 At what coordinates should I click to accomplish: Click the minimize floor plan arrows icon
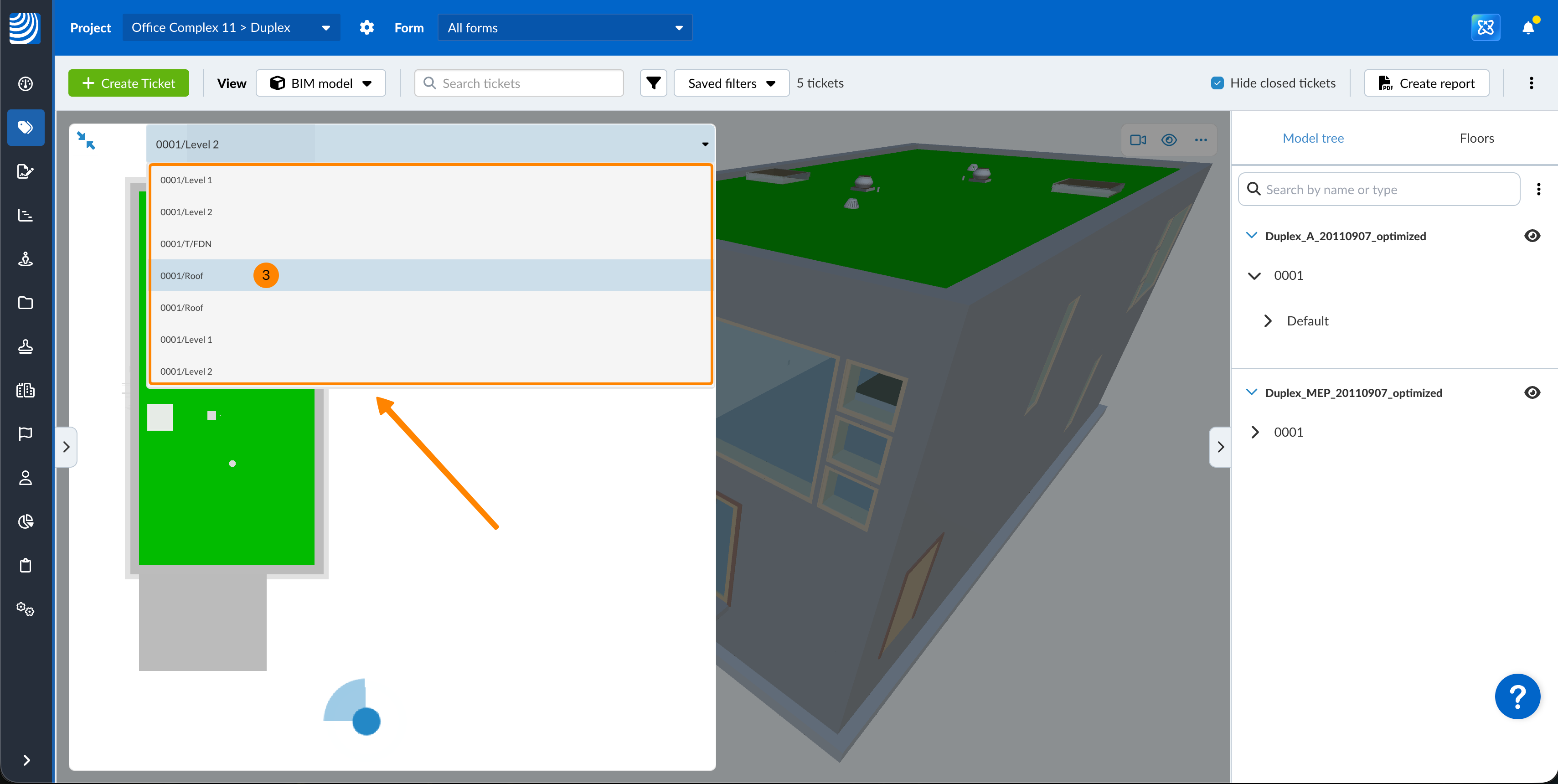point(86,140)
